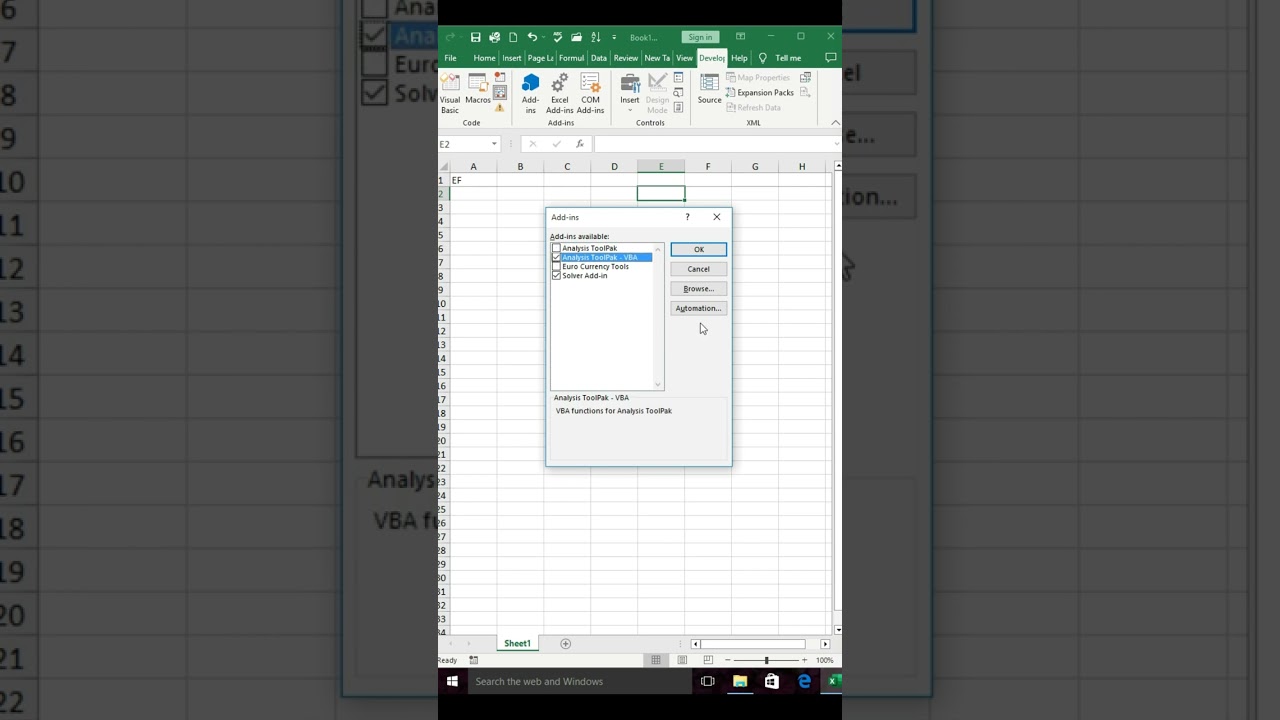
Task: Switch to the Help ribbon tab
Action: click(739, 58)
